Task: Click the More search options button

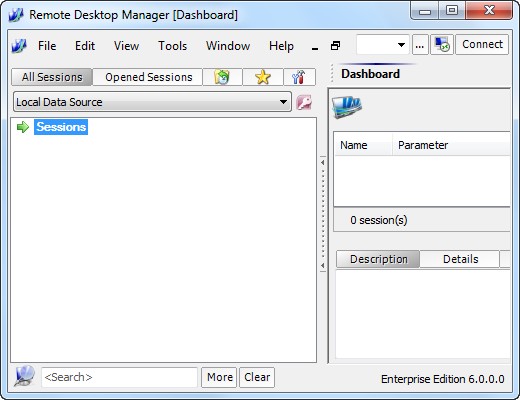Action: pos(219,377)
